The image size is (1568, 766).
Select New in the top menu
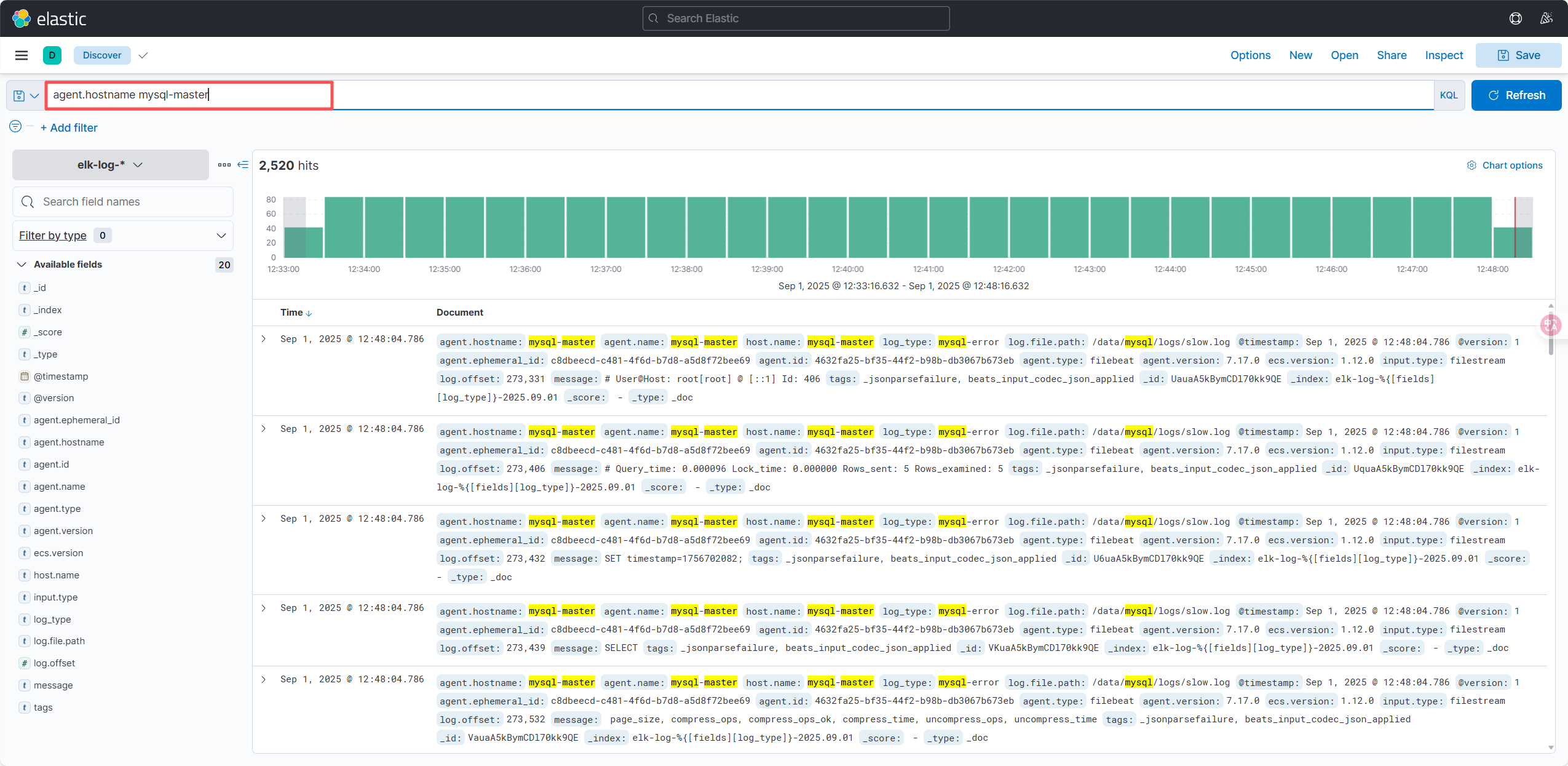point(1301,55)
